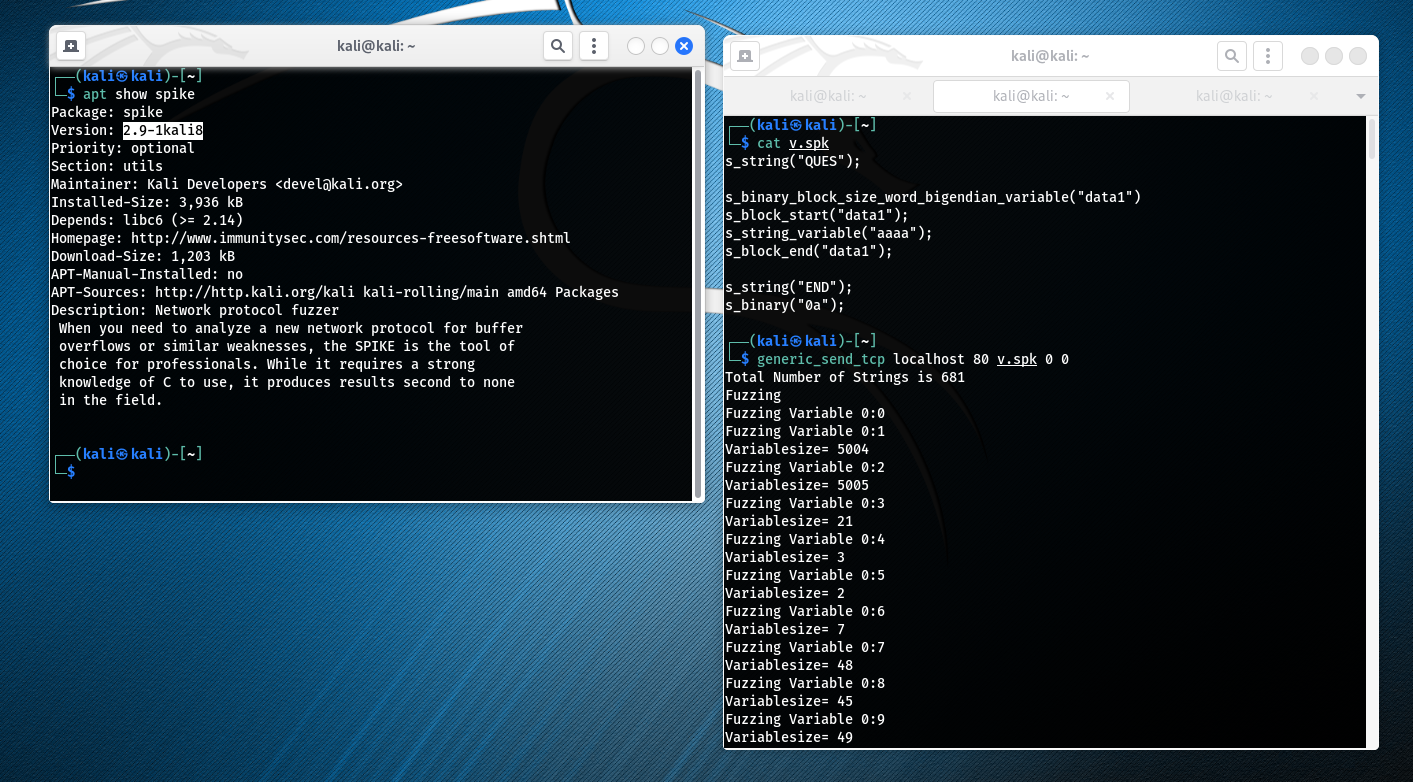
Task: Open the three-dot menu in tabbed terminal
Action: pyautogui.click(x=1268, y=56)
